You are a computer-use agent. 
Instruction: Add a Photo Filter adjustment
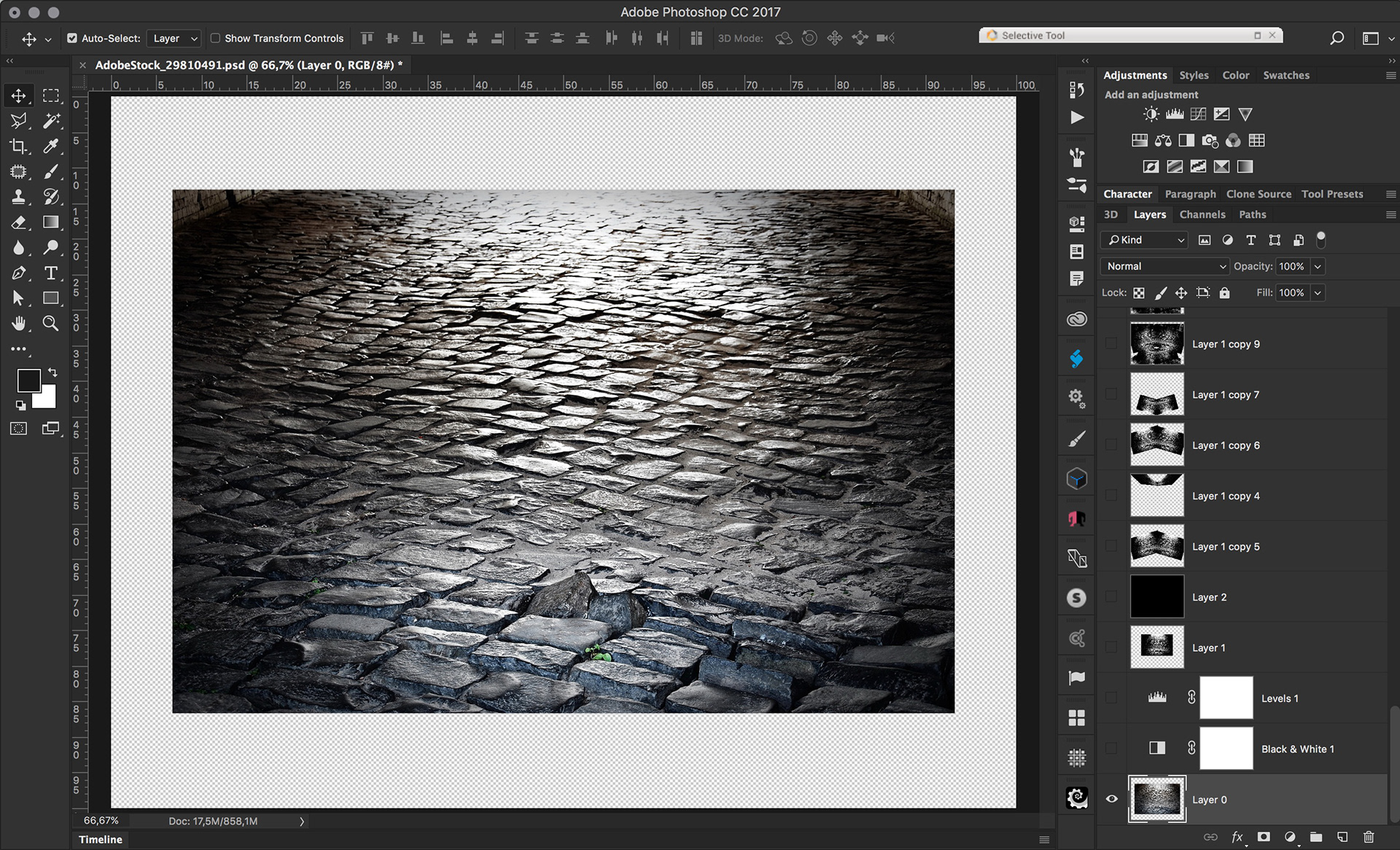pos(1210,141)
